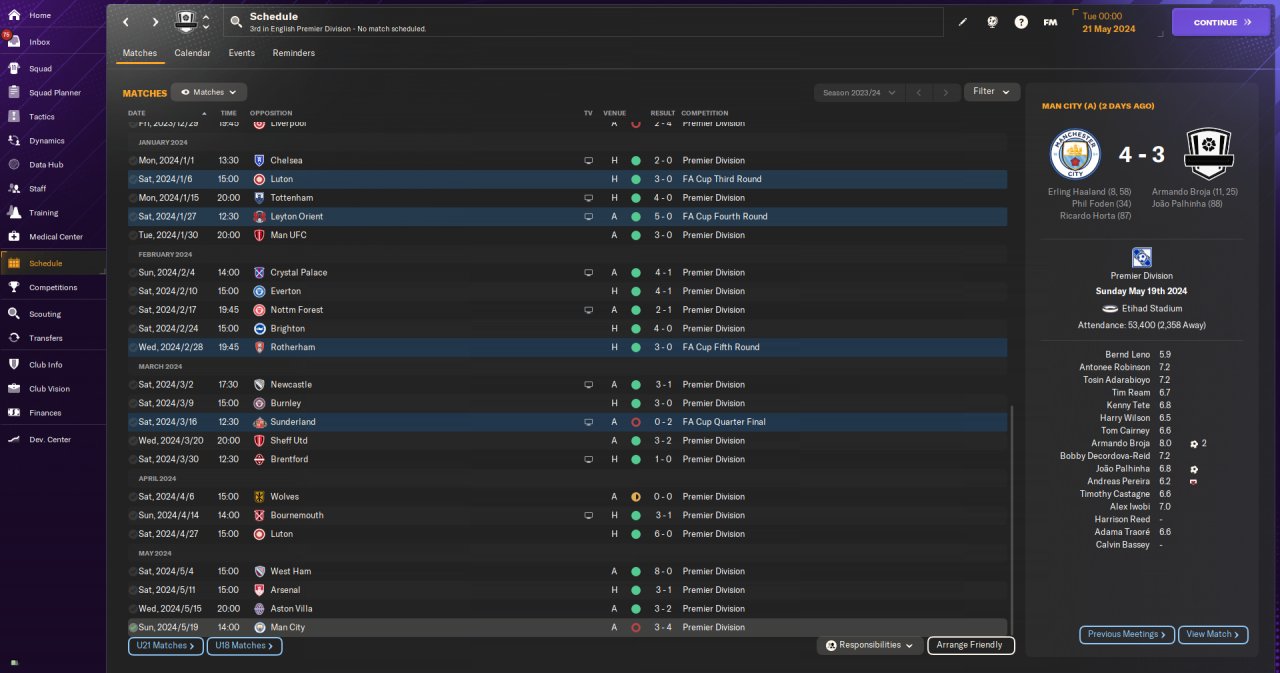Screen dimensions: 1280x673
Task: Click the Schedule search bar
Action: click(x=583, y=22)
